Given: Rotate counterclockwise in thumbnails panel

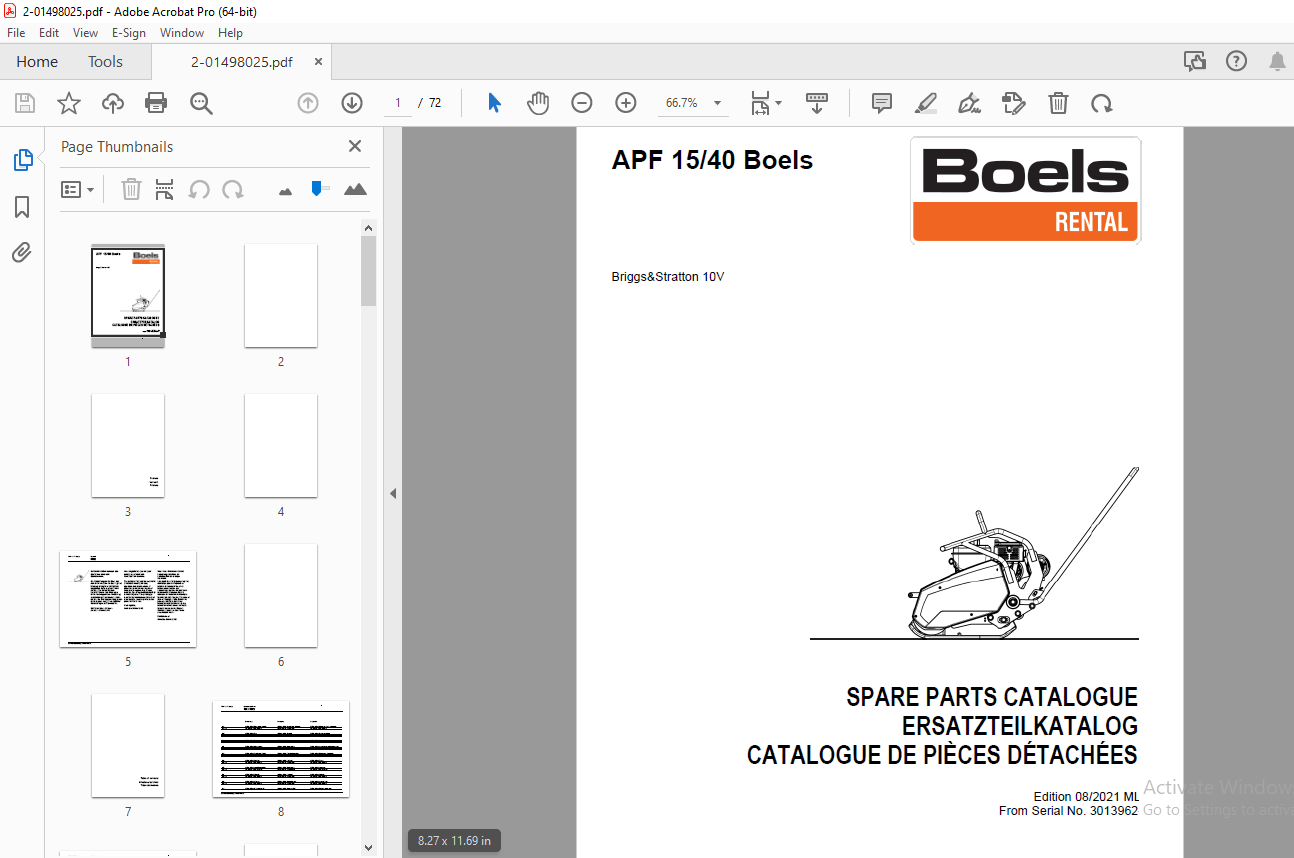Looking at the screenshot, I should point(199,189).
